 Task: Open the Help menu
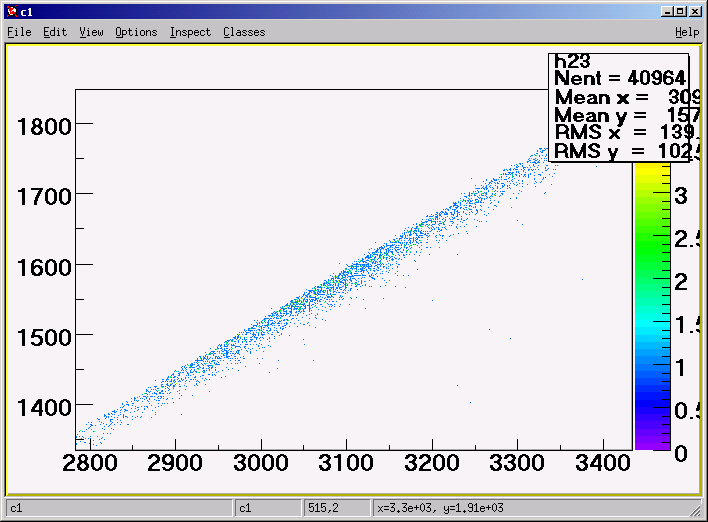click(687, 32)
